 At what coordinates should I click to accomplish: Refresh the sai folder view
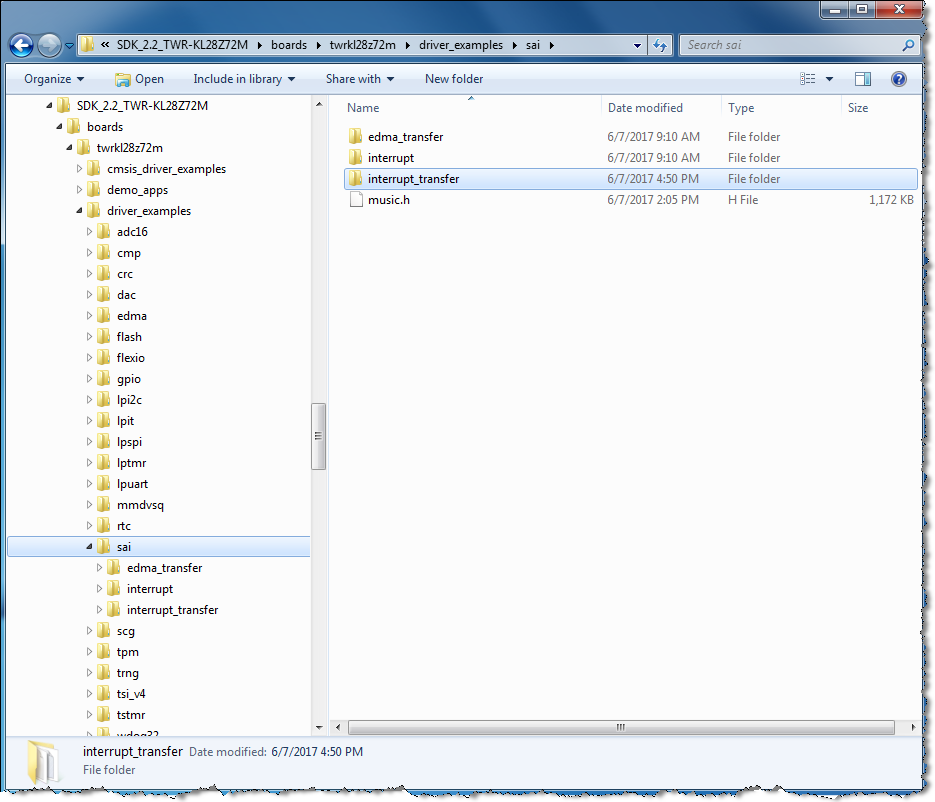[x=660, y=45]
